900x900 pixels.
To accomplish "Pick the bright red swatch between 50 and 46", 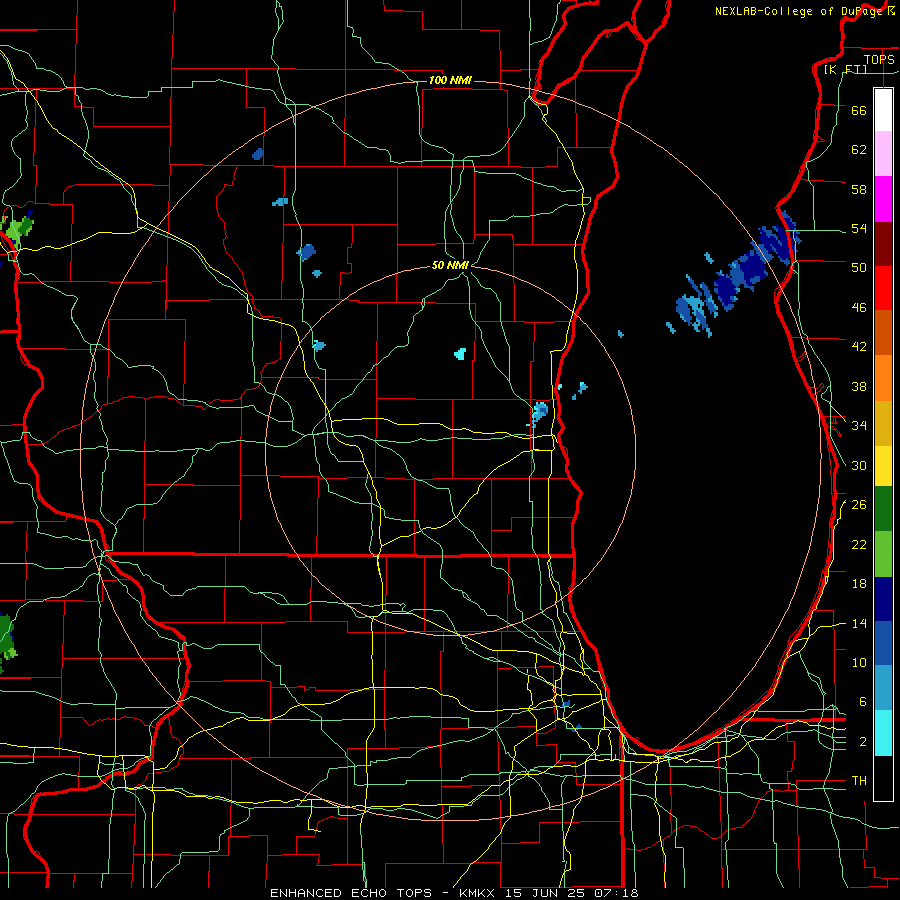I will 883,288.
